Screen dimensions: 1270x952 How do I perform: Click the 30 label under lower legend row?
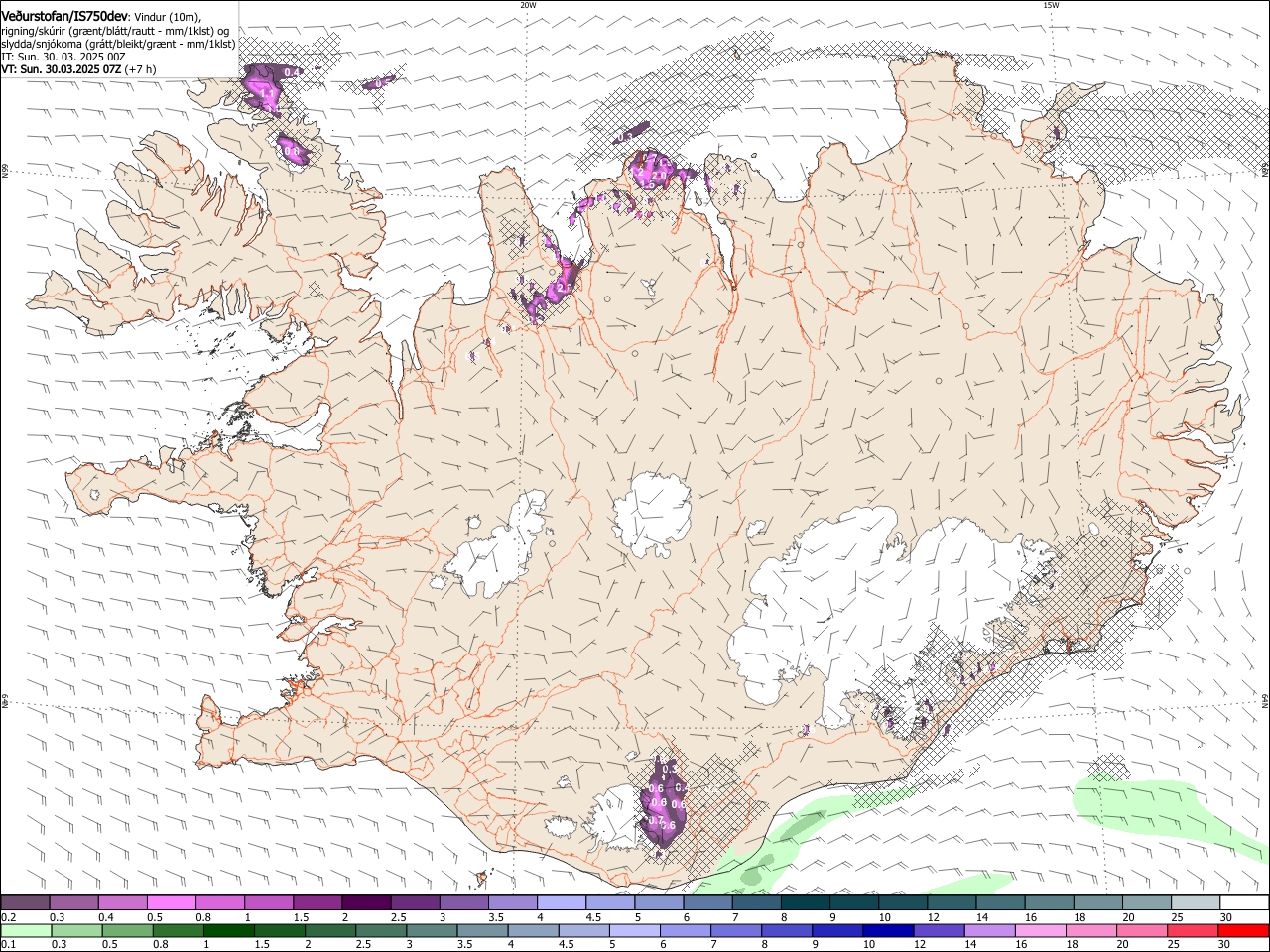1225,945
